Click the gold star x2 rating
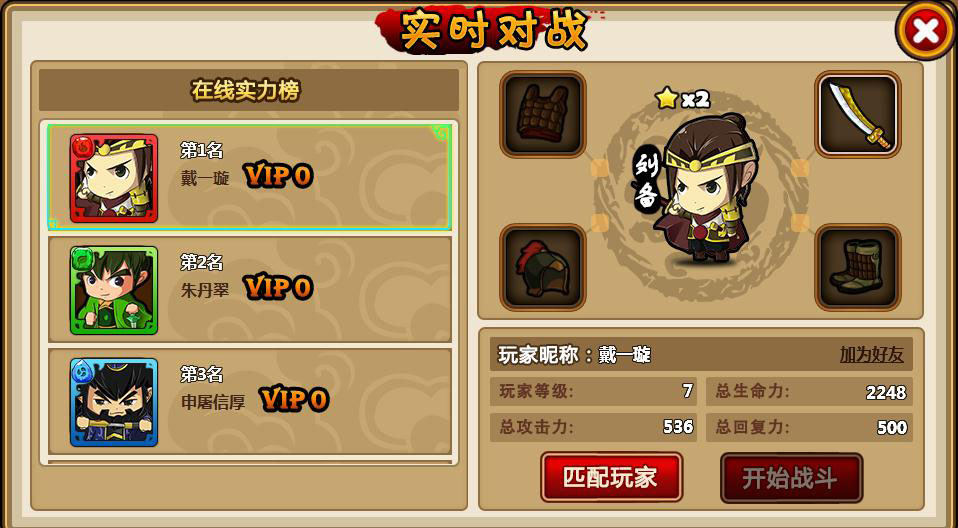This screenshot has width=958, height=528. 682,98
